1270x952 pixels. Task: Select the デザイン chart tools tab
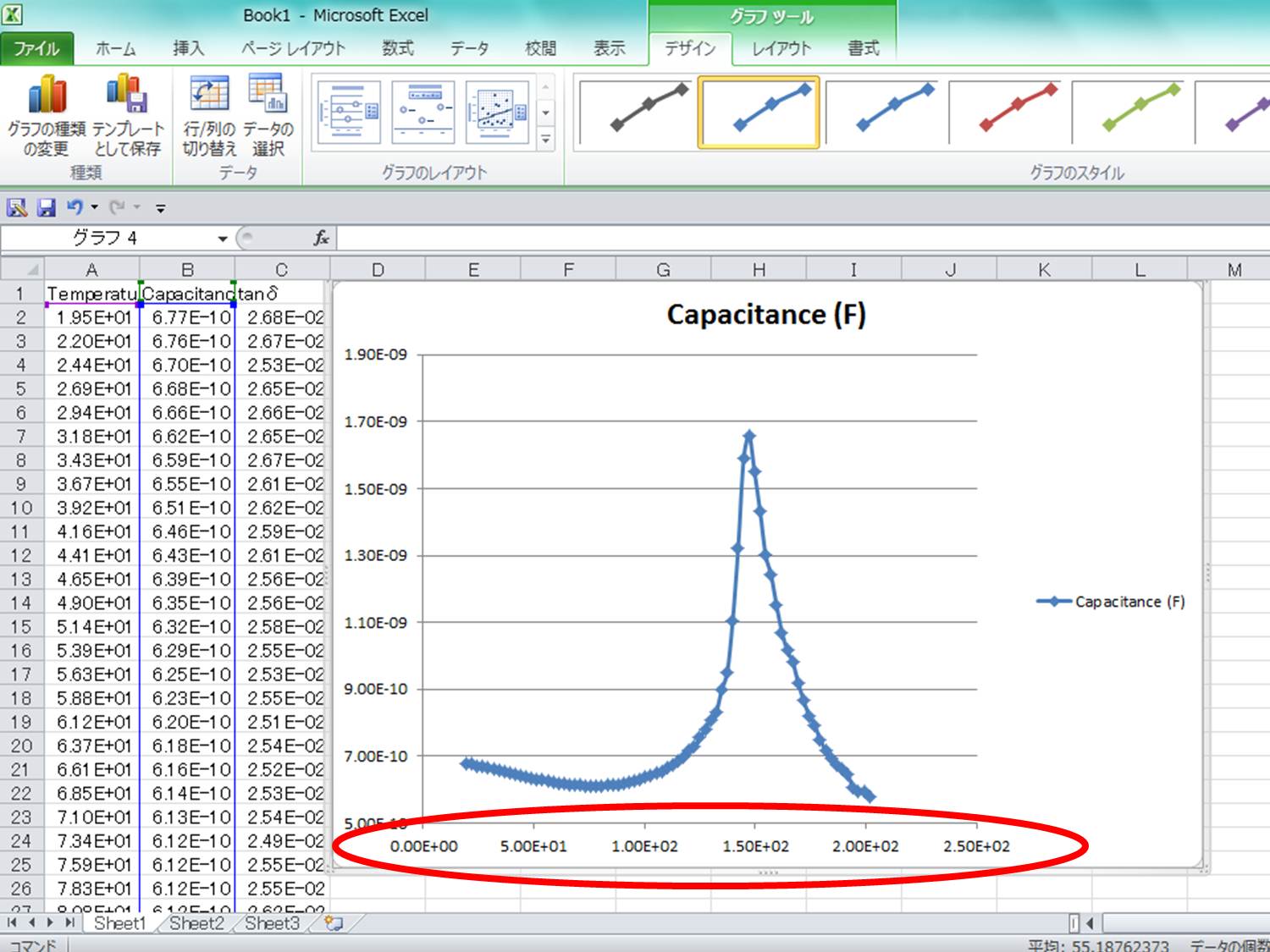pos(690,48)
